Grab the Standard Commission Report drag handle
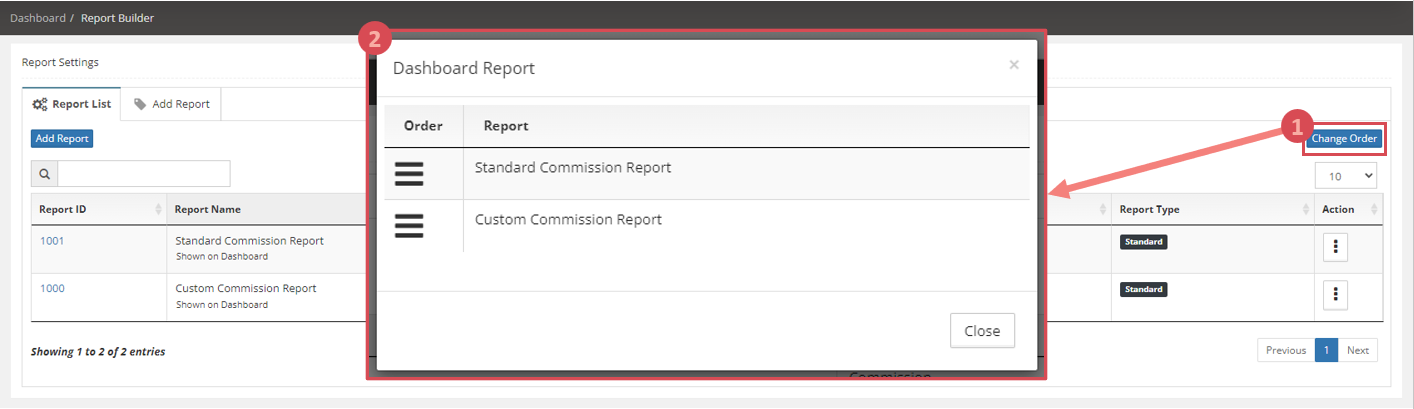This screenshot has width=1414, height=409. pyautogui.click(x=409, y=174)
